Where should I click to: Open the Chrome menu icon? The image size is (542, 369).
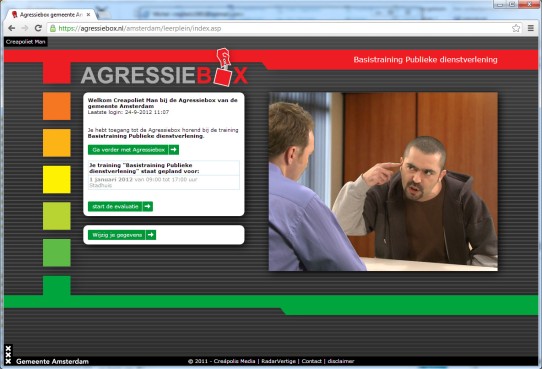[x=531, y=28]
